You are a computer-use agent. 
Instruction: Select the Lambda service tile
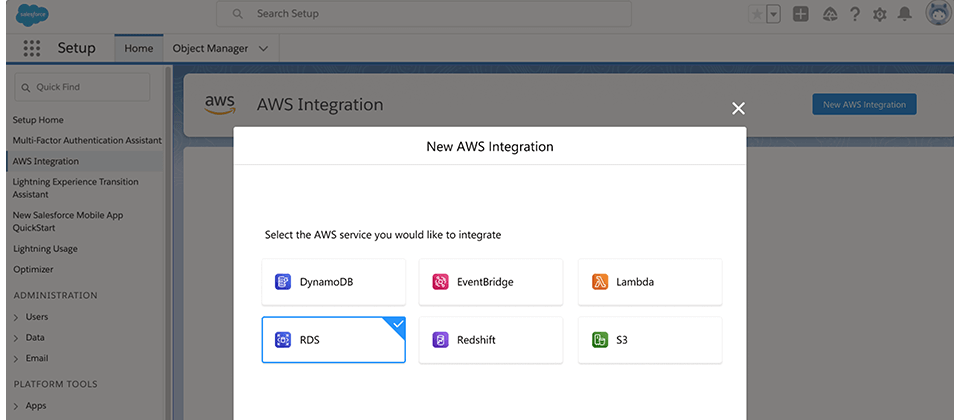point(650,282)
